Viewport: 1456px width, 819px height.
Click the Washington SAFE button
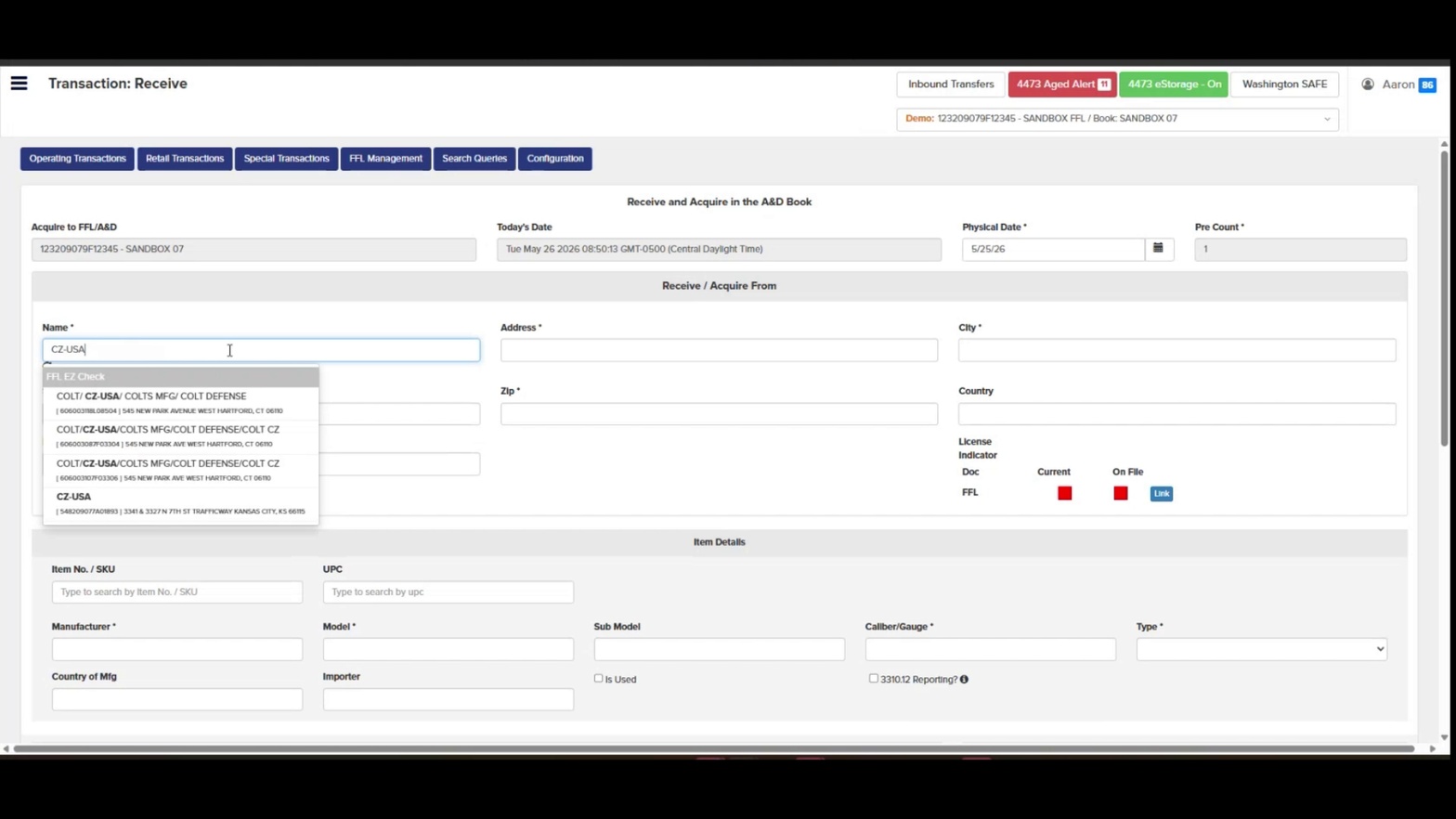coord(1284,84)
